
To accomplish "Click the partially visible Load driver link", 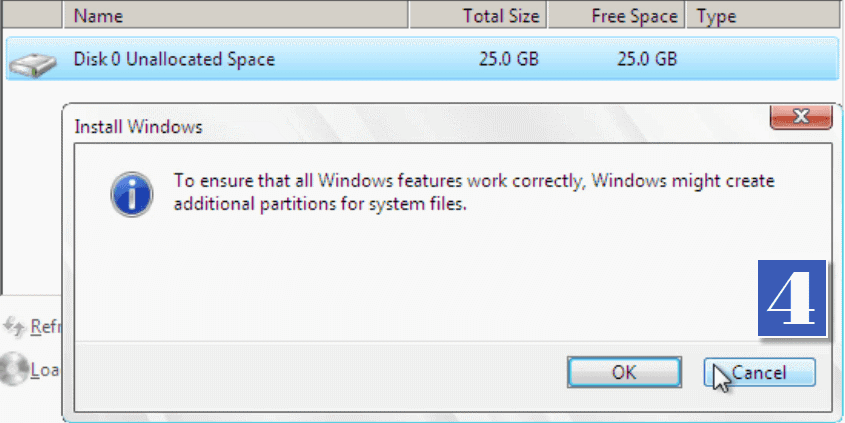I will click(x=47, y=370).
